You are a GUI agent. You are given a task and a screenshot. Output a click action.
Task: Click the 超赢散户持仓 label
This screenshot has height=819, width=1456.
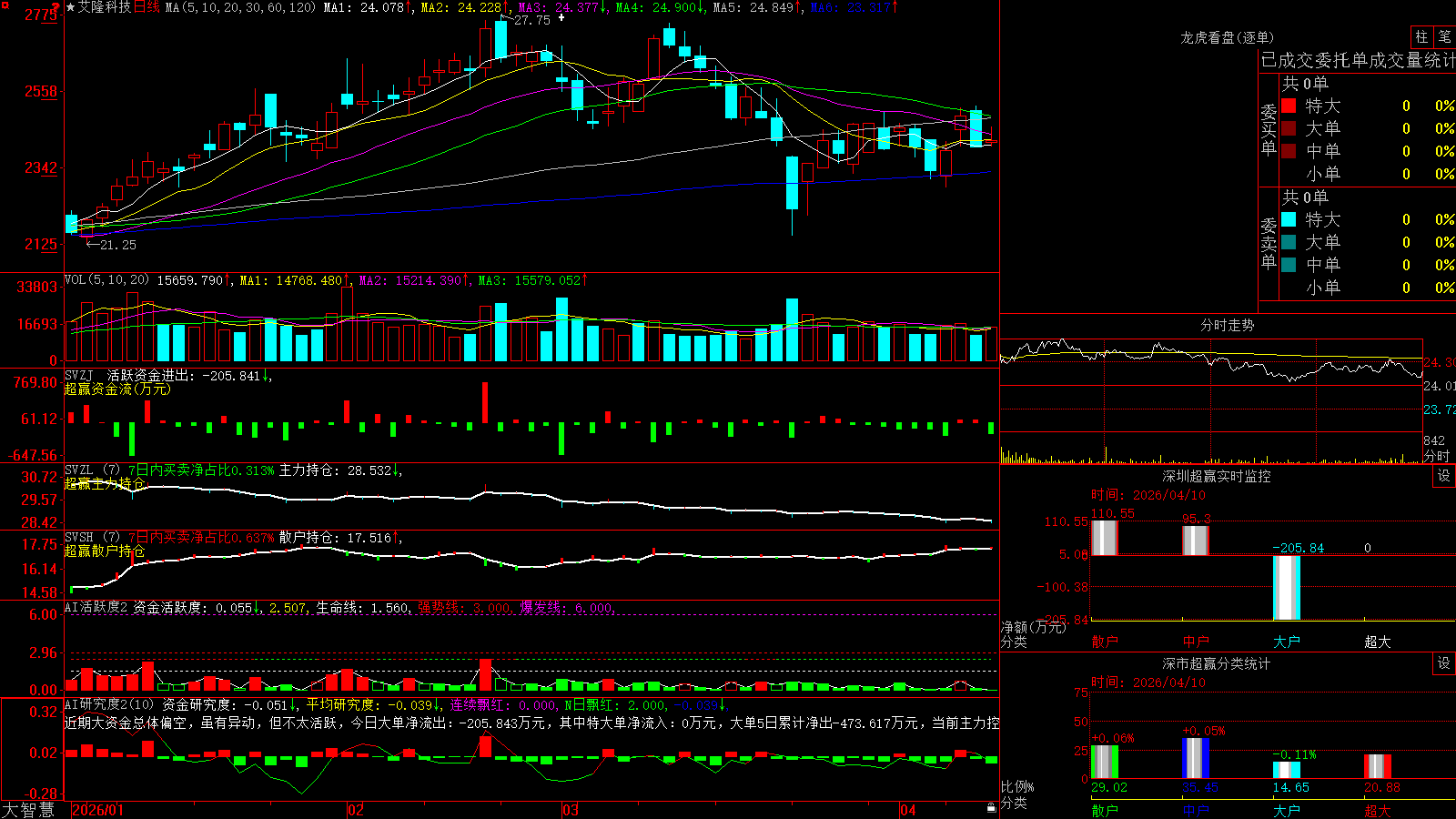tap(105, 551)
